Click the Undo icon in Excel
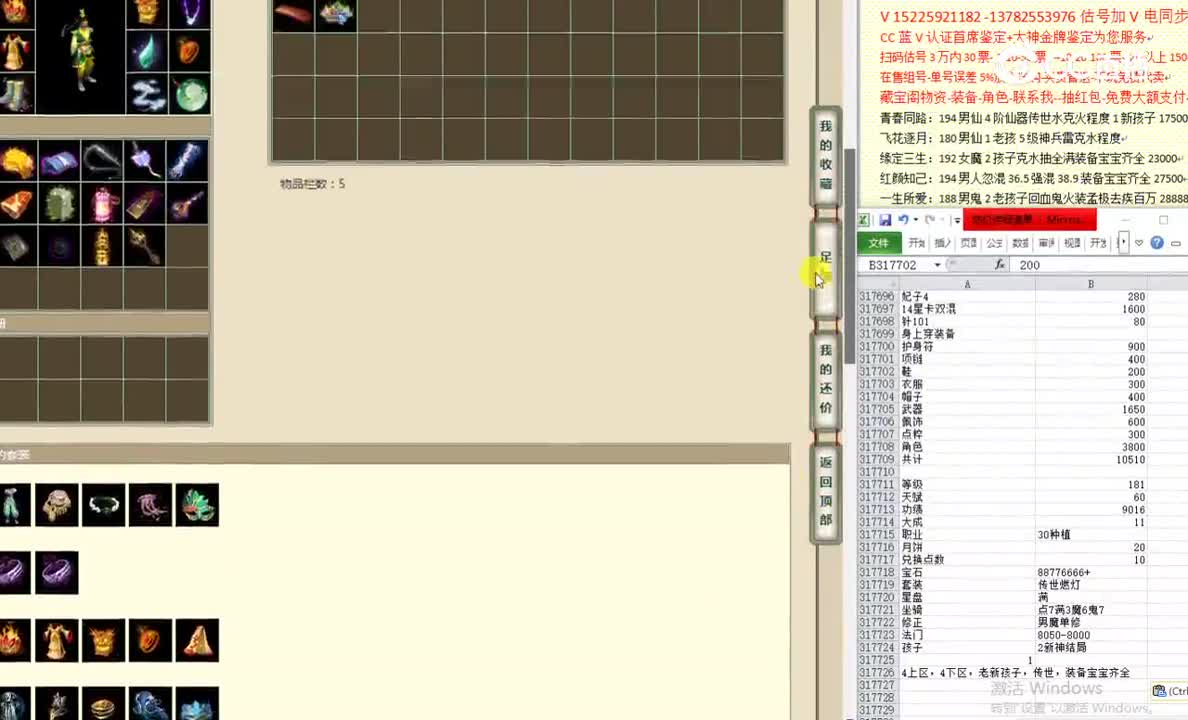The height and width of the screenshot is (720, 1188). (x=904, y=219)
